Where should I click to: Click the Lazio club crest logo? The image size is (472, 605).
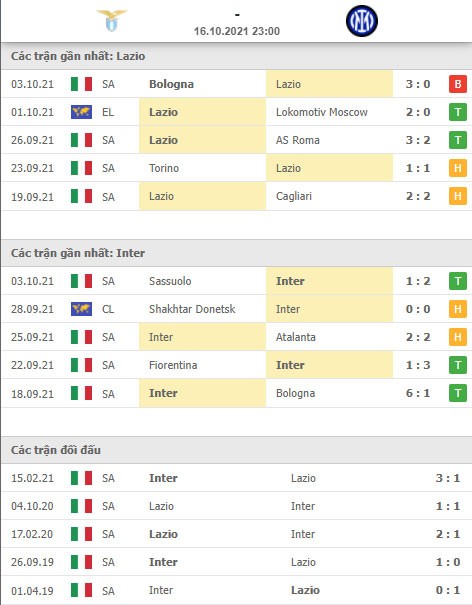pos(112,20)
